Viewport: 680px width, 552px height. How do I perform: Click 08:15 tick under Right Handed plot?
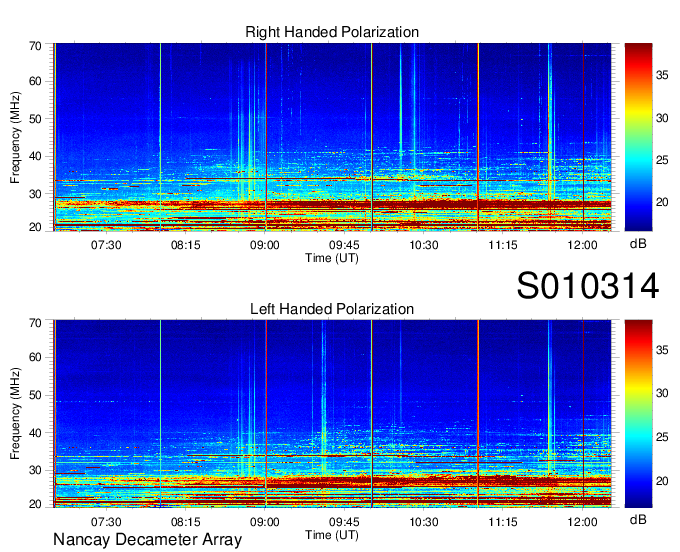point(186,245)
